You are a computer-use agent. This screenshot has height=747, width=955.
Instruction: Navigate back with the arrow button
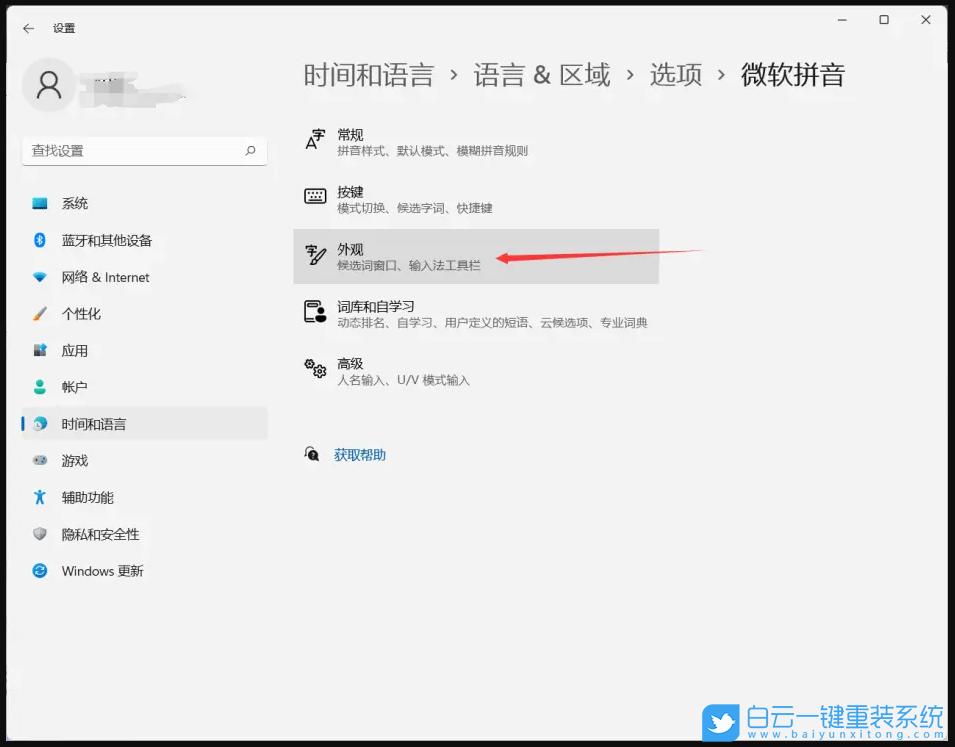[x=27, y=28]
